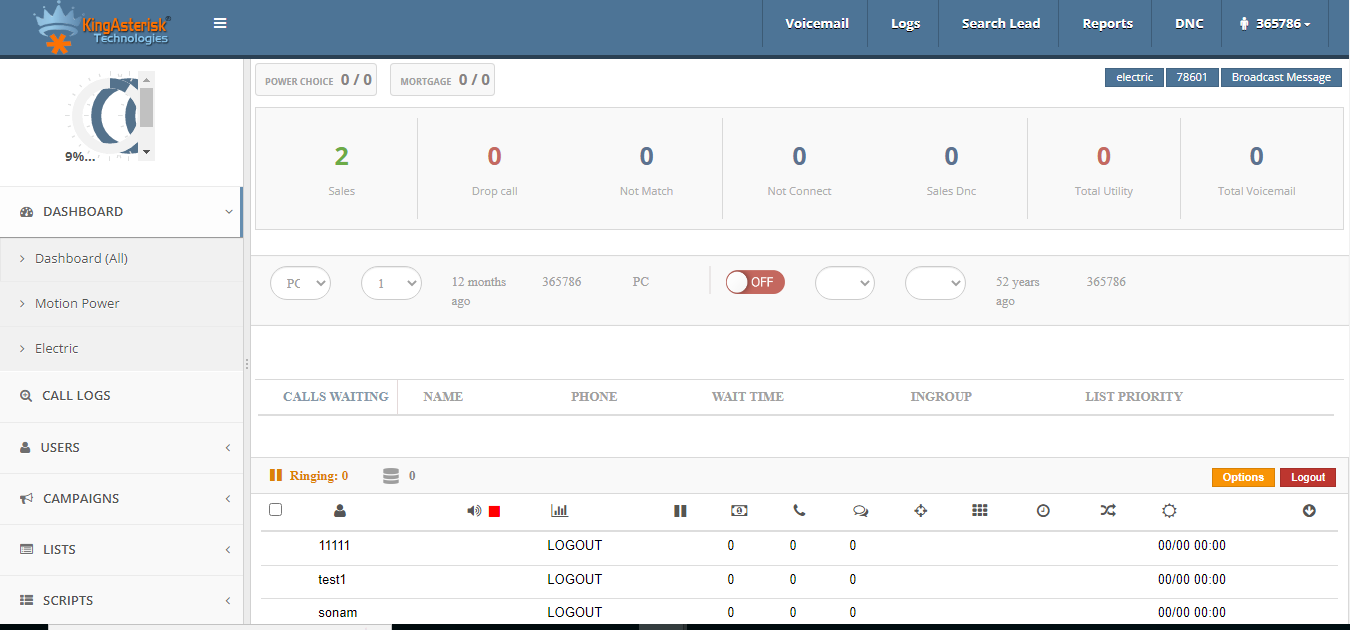Tick the select-all checkbox in the agent table
Screen dimensions: 1350x630
point(275,510)
